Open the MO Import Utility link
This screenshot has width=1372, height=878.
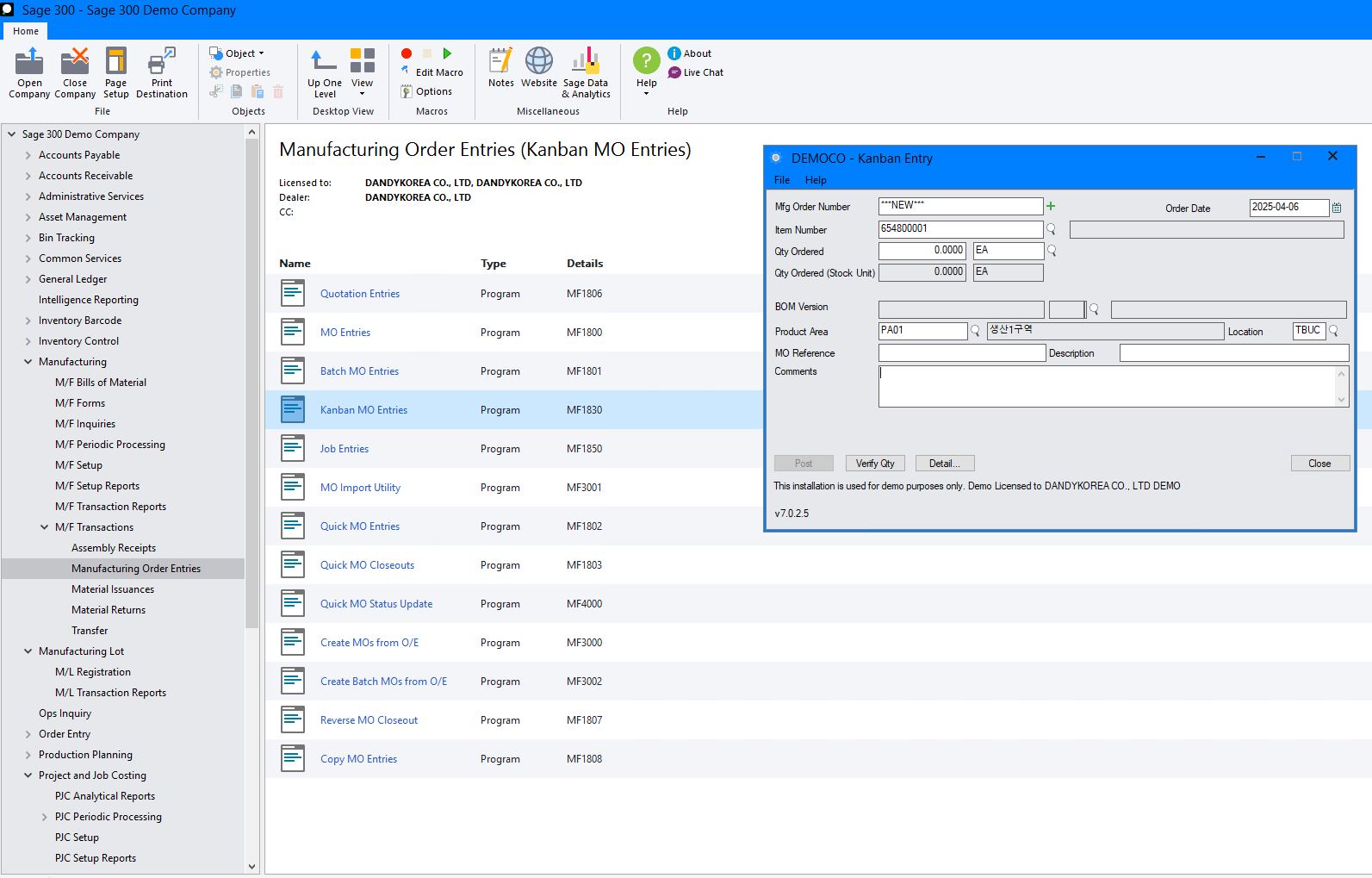click(x=361, y=488)
